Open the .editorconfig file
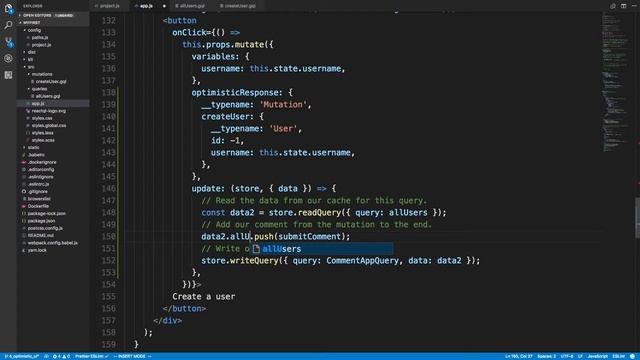This screenshot has height=360, width=640. click(41, 170)
